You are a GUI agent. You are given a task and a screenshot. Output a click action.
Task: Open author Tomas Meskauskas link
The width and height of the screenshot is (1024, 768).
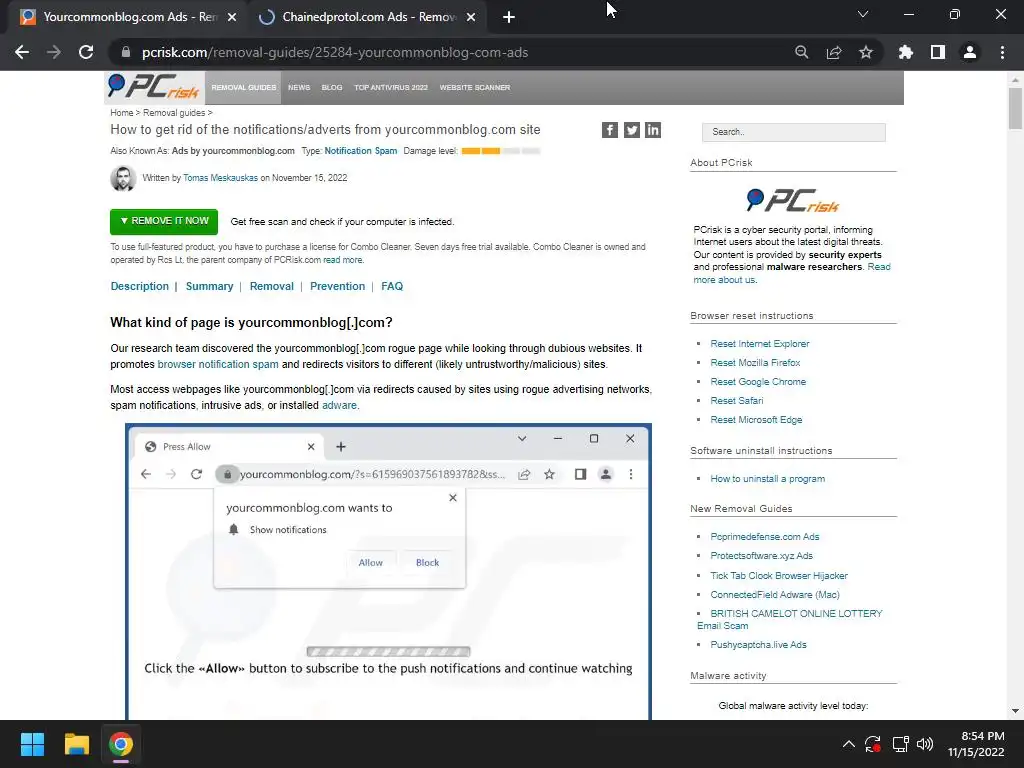coord(220,178)
